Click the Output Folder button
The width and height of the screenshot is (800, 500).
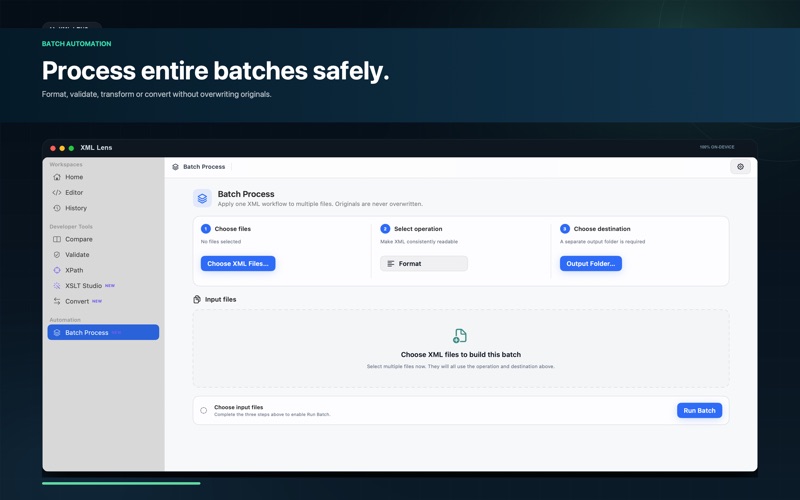591,264
